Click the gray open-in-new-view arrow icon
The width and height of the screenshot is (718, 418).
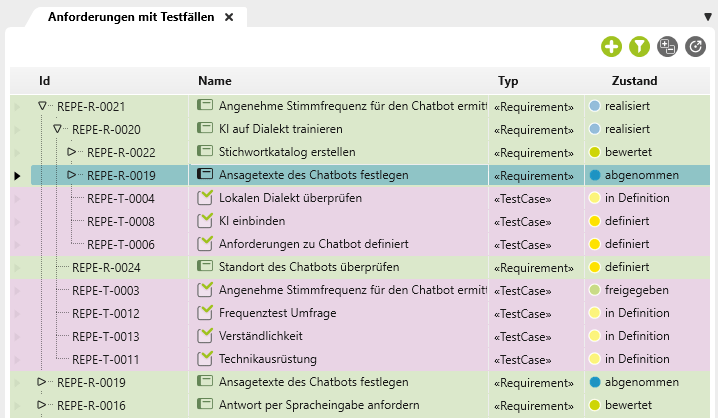(696, 46)
